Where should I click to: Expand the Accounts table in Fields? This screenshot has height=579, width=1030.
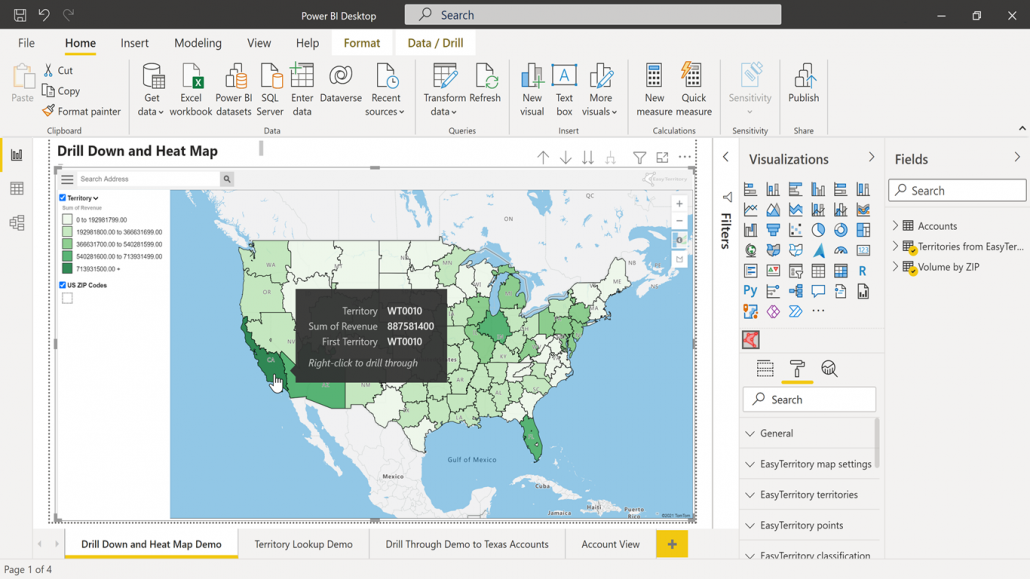(x=895, y=225)
